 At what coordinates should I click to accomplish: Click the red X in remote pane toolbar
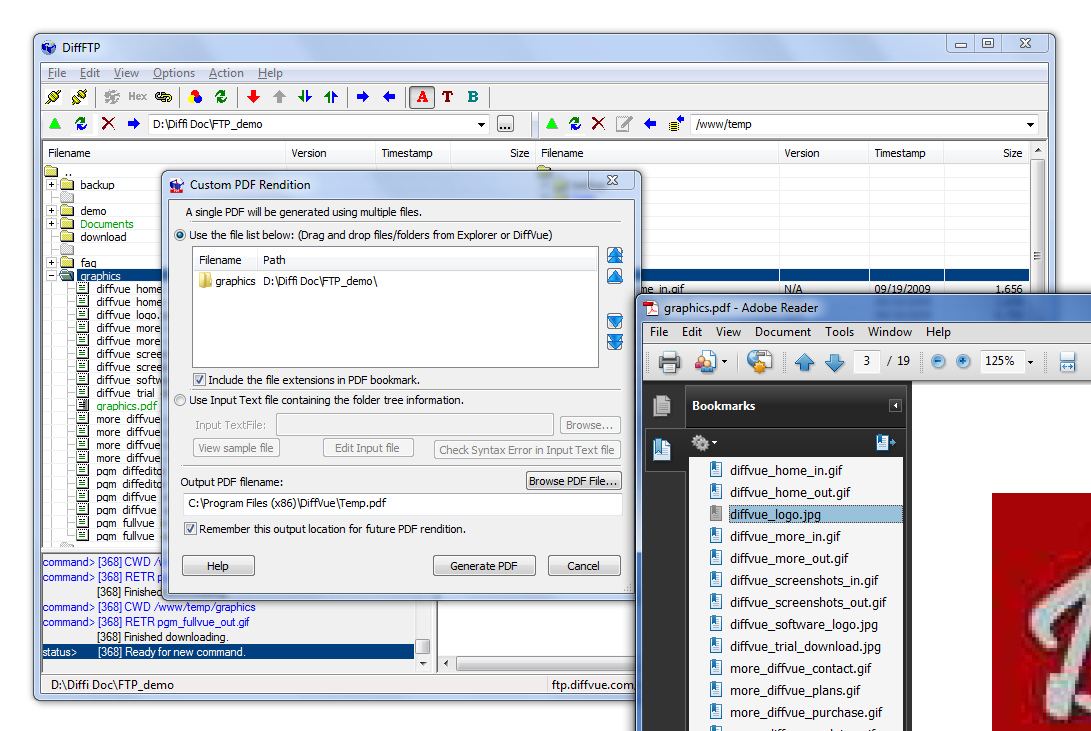(598, 124)
